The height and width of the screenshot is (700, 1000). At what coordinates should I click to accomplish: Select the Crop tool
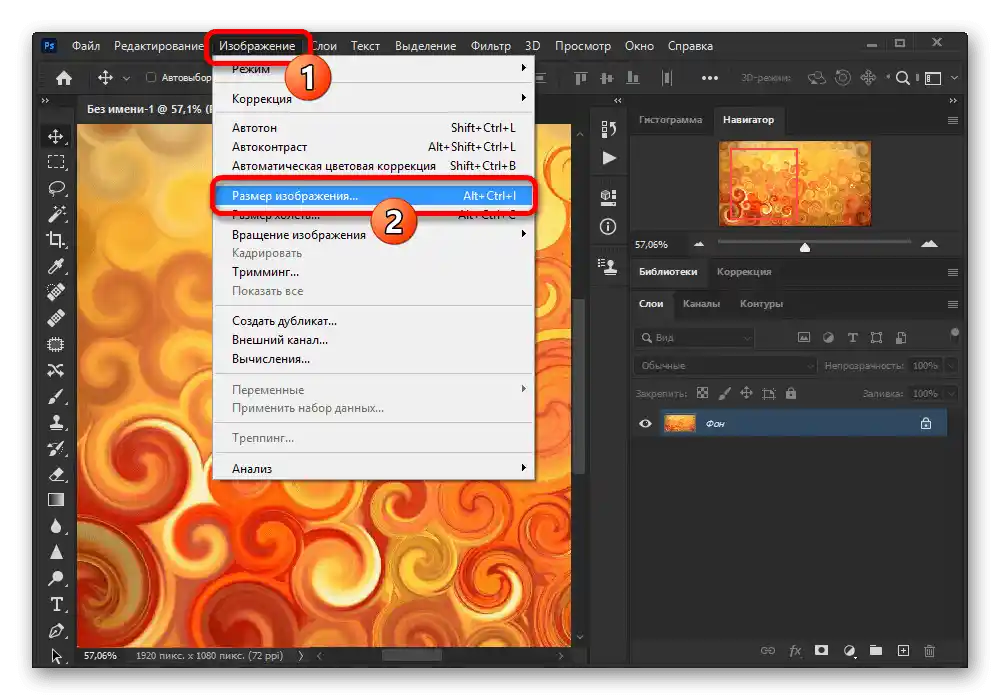click(x=55, y=240)
